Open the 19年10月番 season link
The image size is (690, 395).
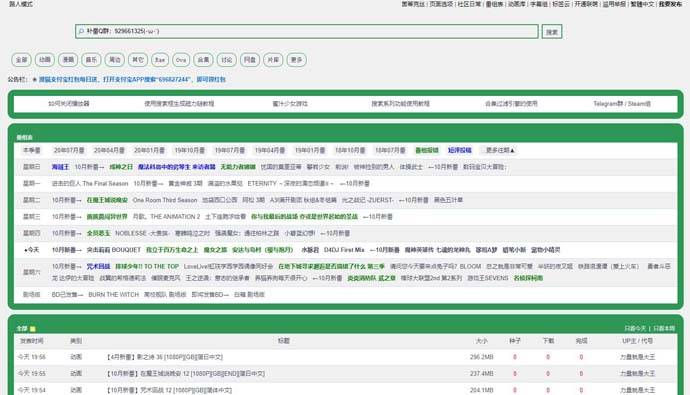(190, 150)
